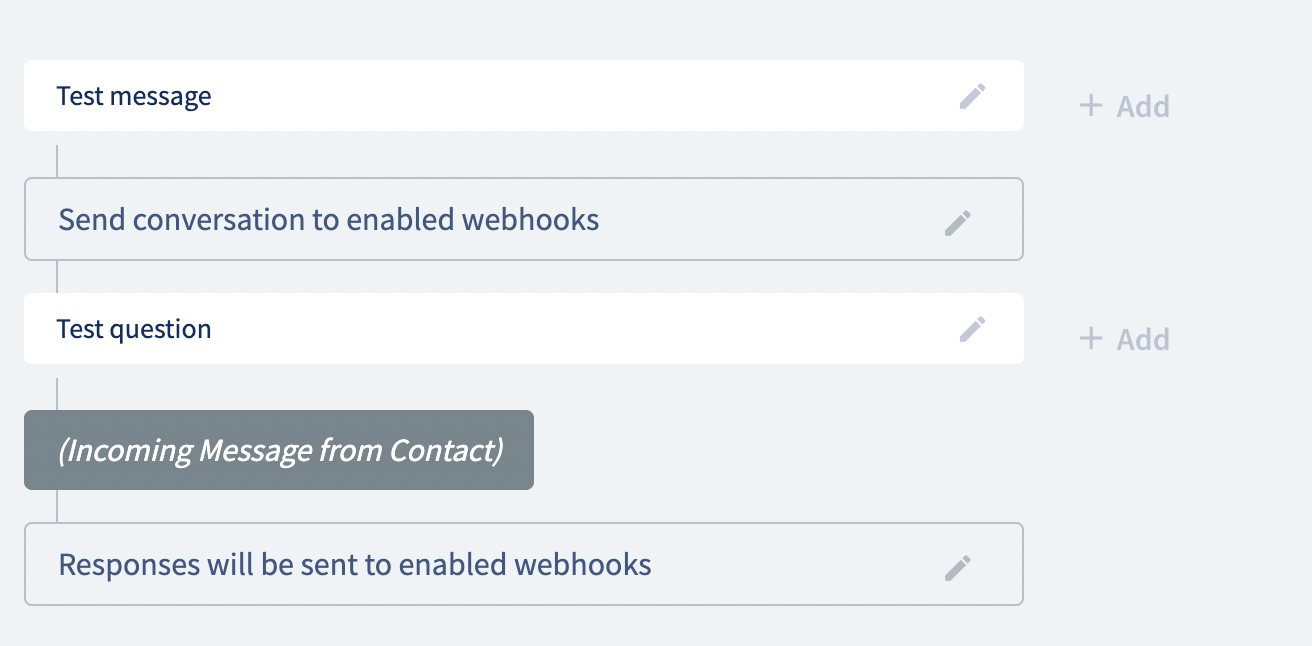
Task: Select the Incoming Message from Contact block
Action: click(x=279, y=450)
